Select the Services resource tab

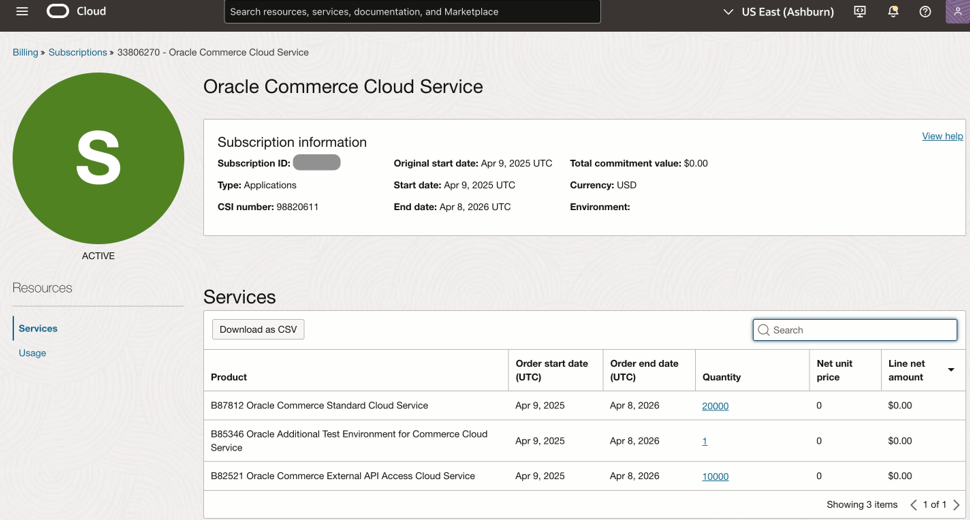tap(38, 328)
